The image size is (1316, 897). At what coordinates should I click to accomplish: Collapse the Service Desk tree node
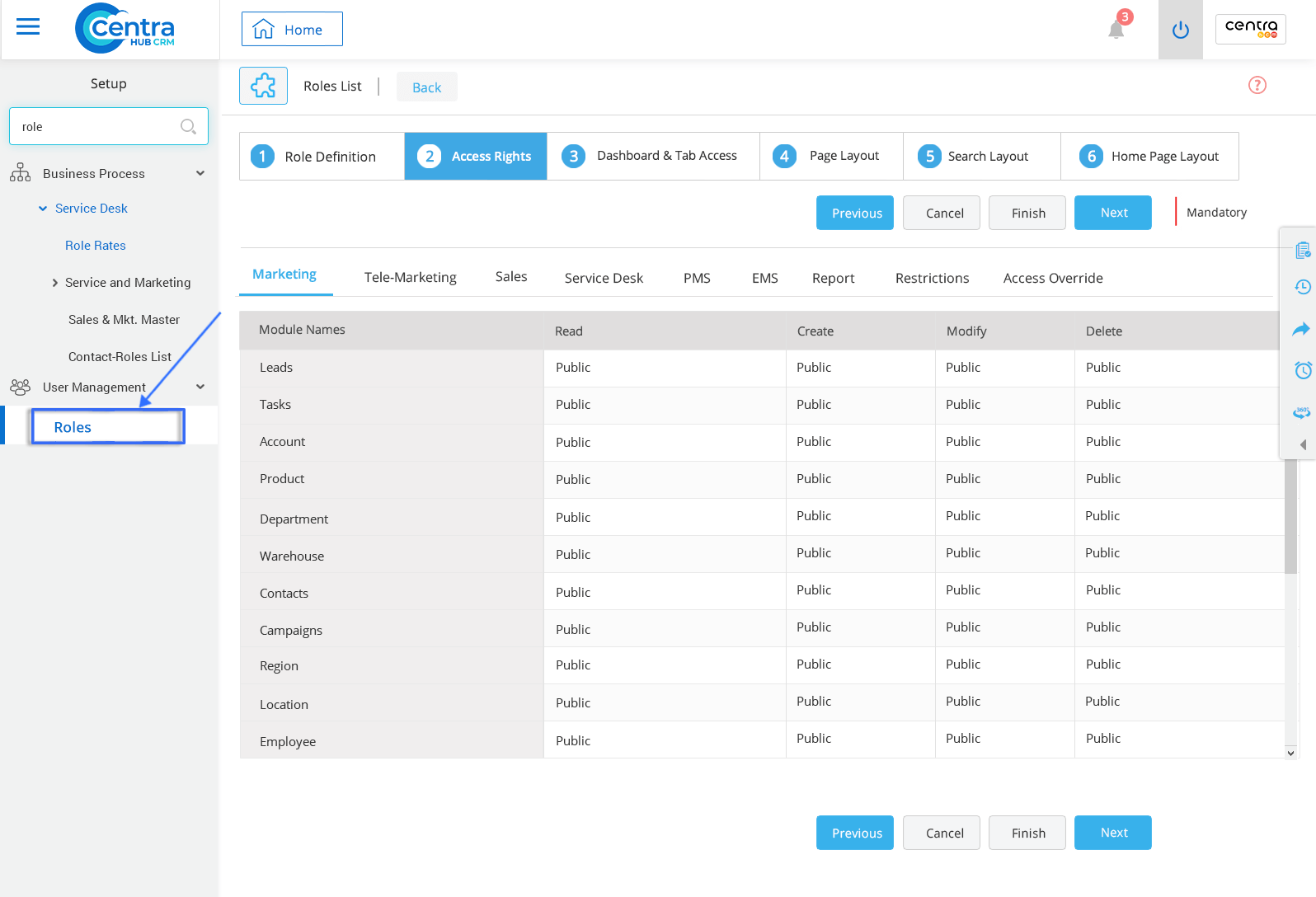click(x=43, y=209)
